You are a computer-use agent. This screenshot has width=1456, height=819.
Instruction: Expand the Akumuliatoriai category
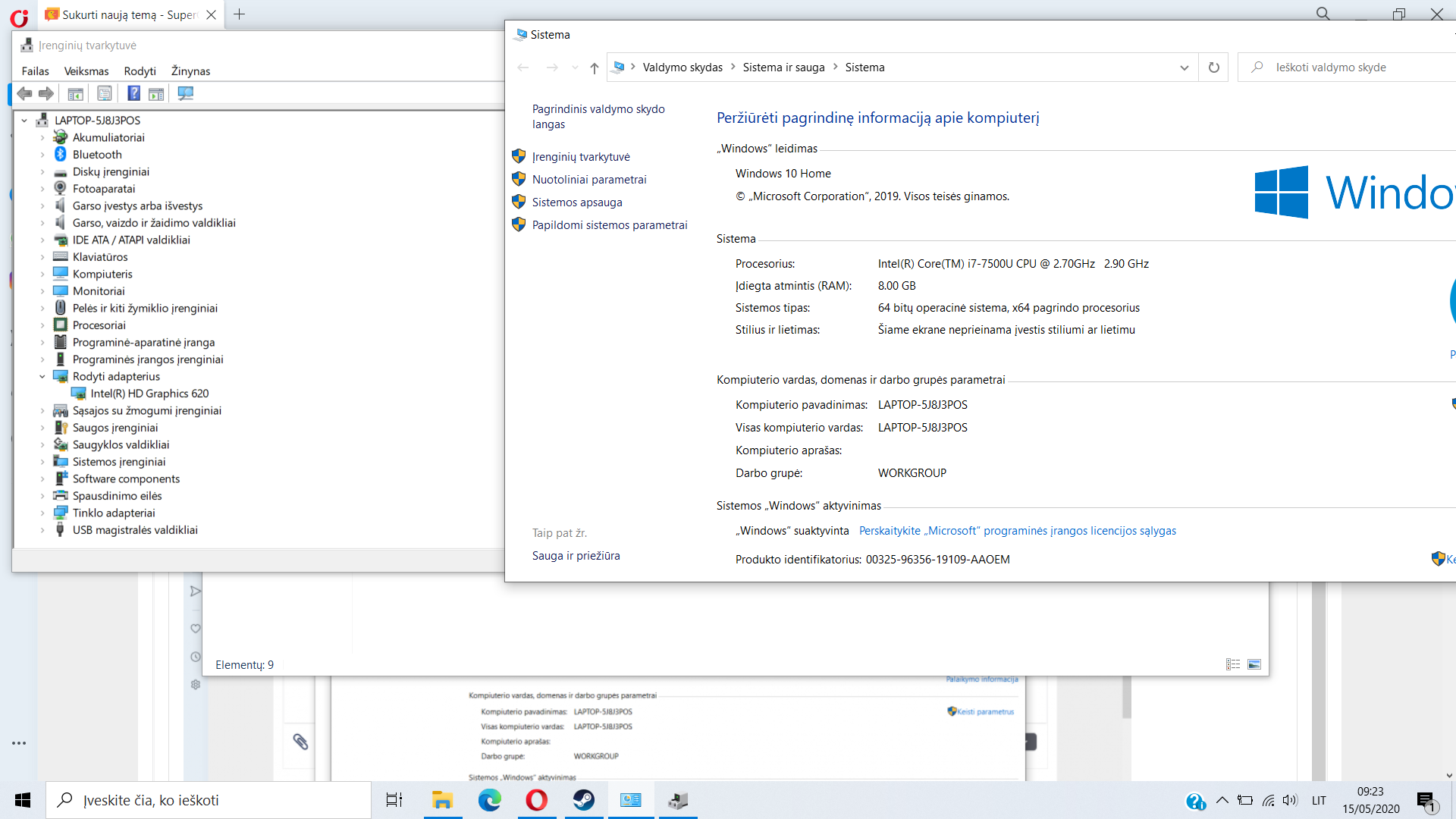pos(42,137)
